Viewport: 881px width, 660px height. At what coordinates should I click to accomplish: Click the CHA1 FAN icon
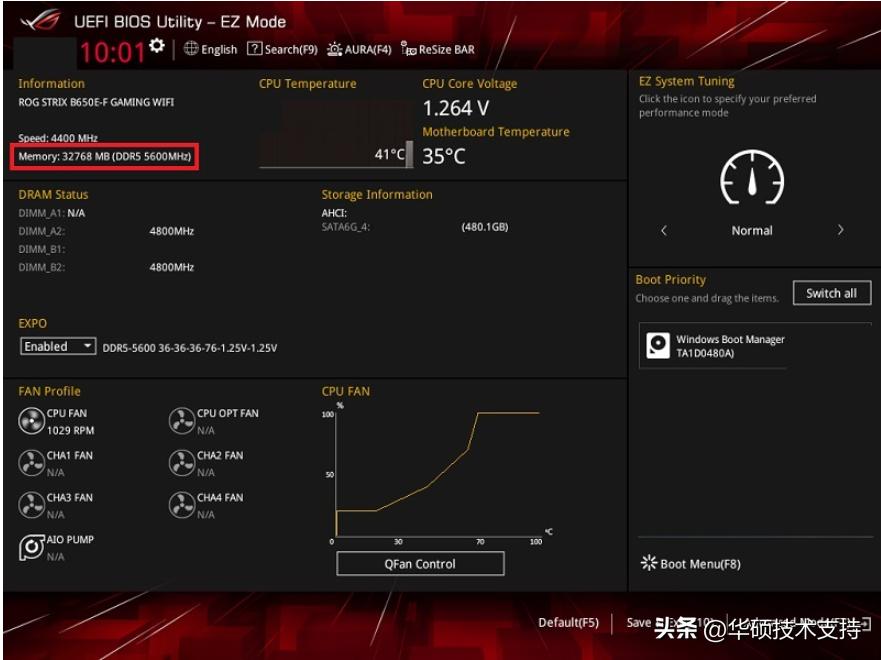click(x=31, y=463)
